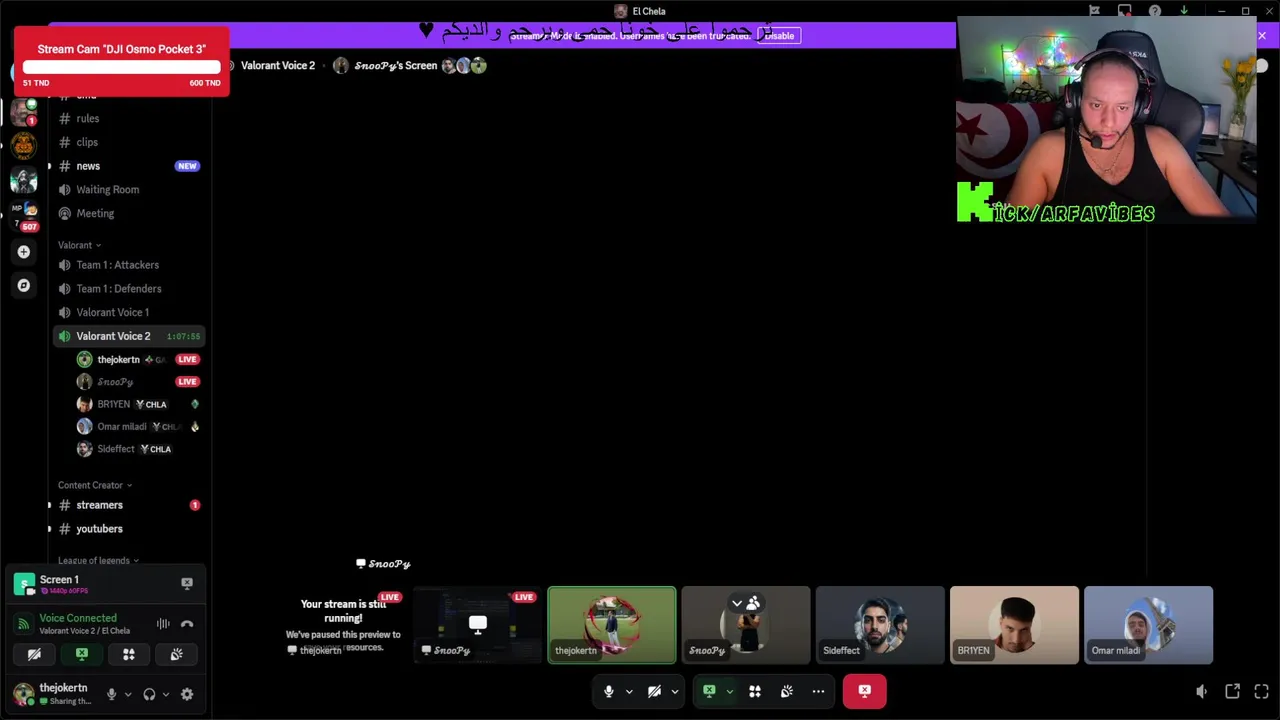
Task: Open more options ellipsis in call bar
Action: 818,691
